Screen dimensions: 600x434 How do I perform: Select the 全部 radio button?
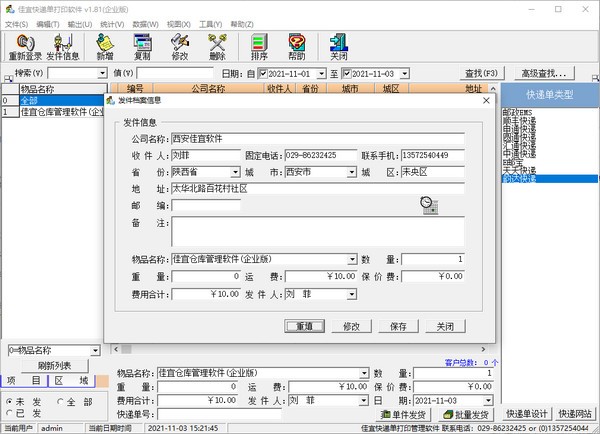61,401
